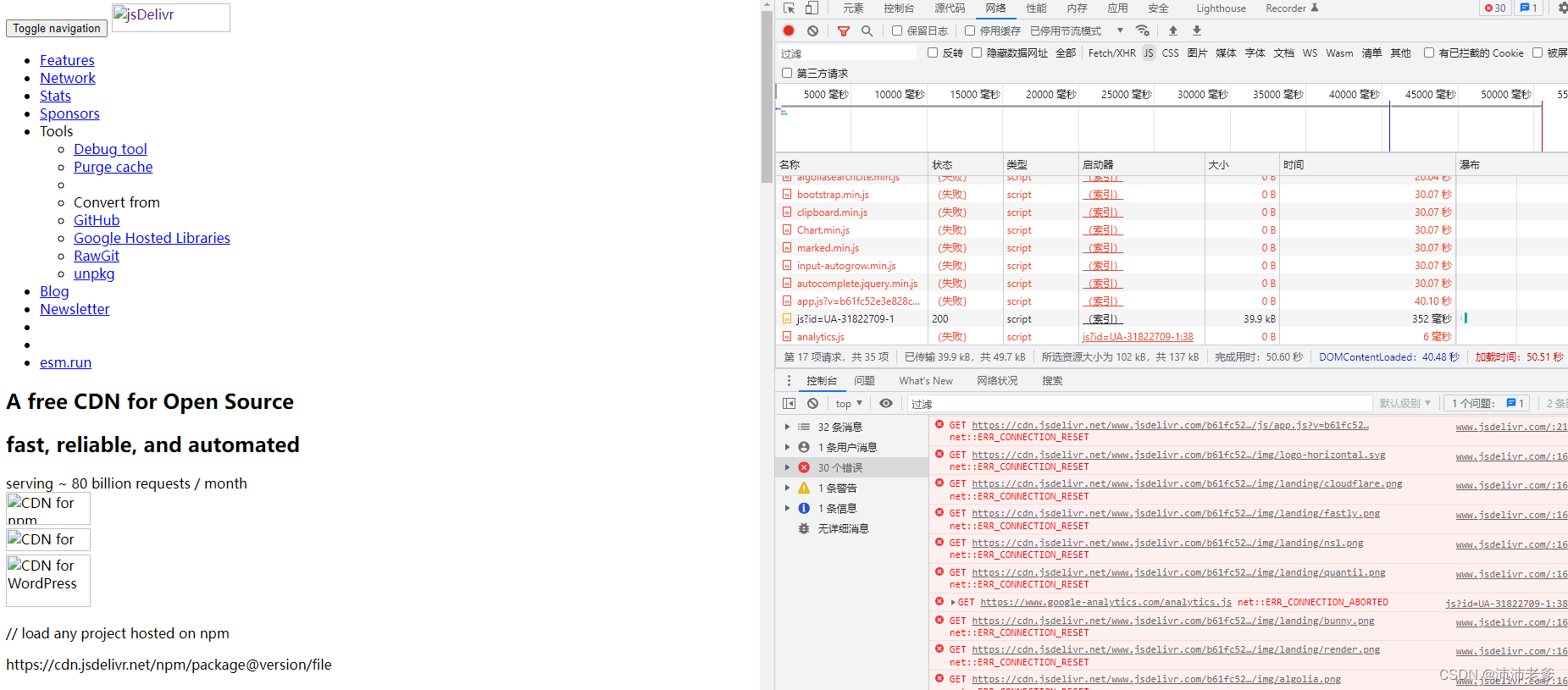Click the blue info icon beside 1 条信息
The width and height of the screenshot is (1568, 690).
click(x=804, y=508)
